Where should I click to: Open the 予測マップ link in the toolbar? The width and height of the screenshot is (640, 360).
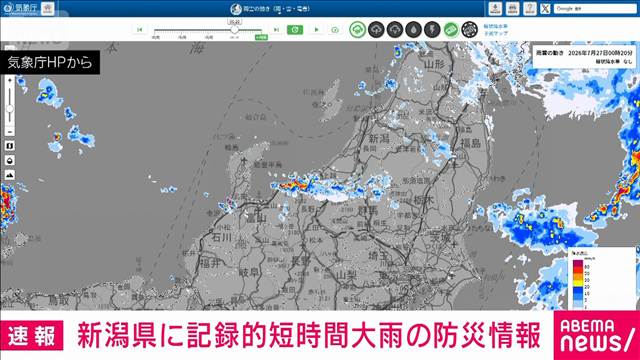pos(496,33)
